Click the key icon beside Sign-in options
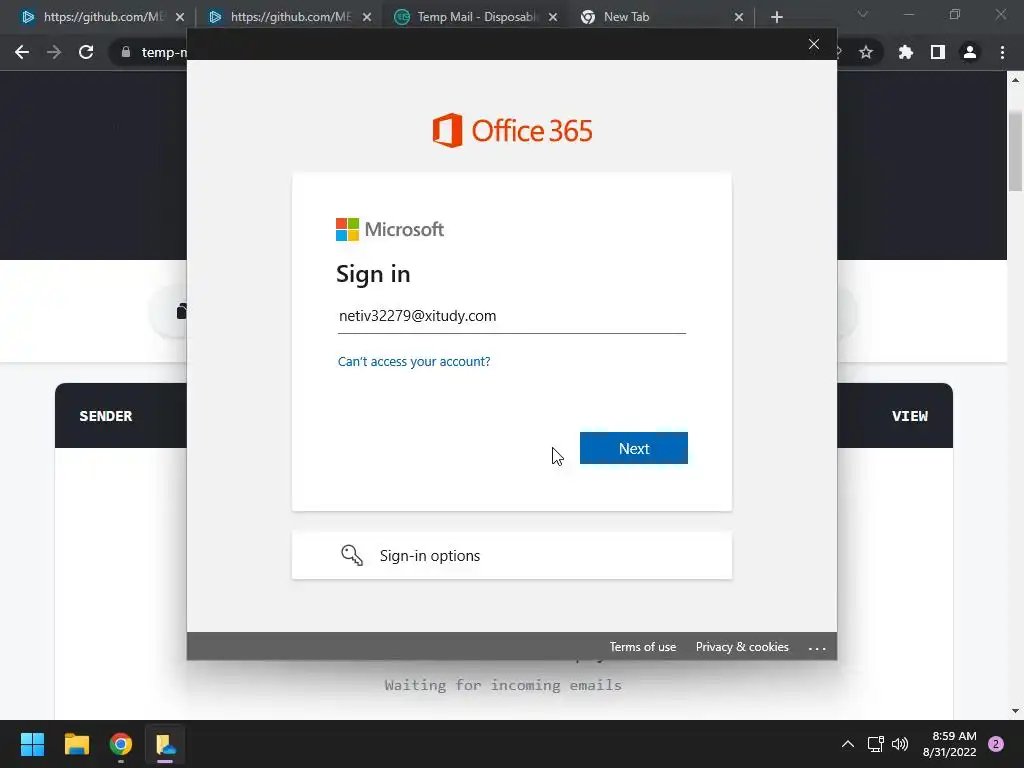This screenshot has width=1024, height=768. point(352,555)
